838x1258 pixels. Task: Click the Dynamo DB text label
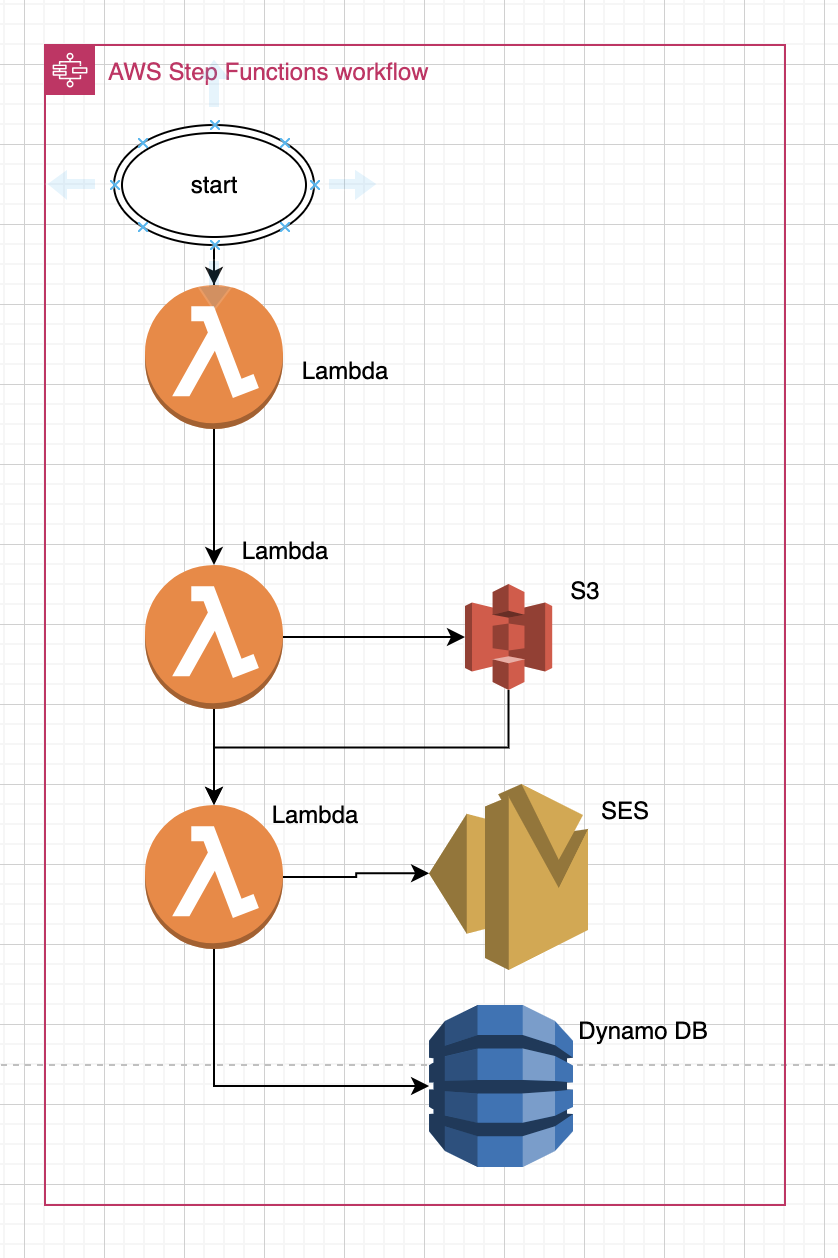click(x=644, y=1028)
